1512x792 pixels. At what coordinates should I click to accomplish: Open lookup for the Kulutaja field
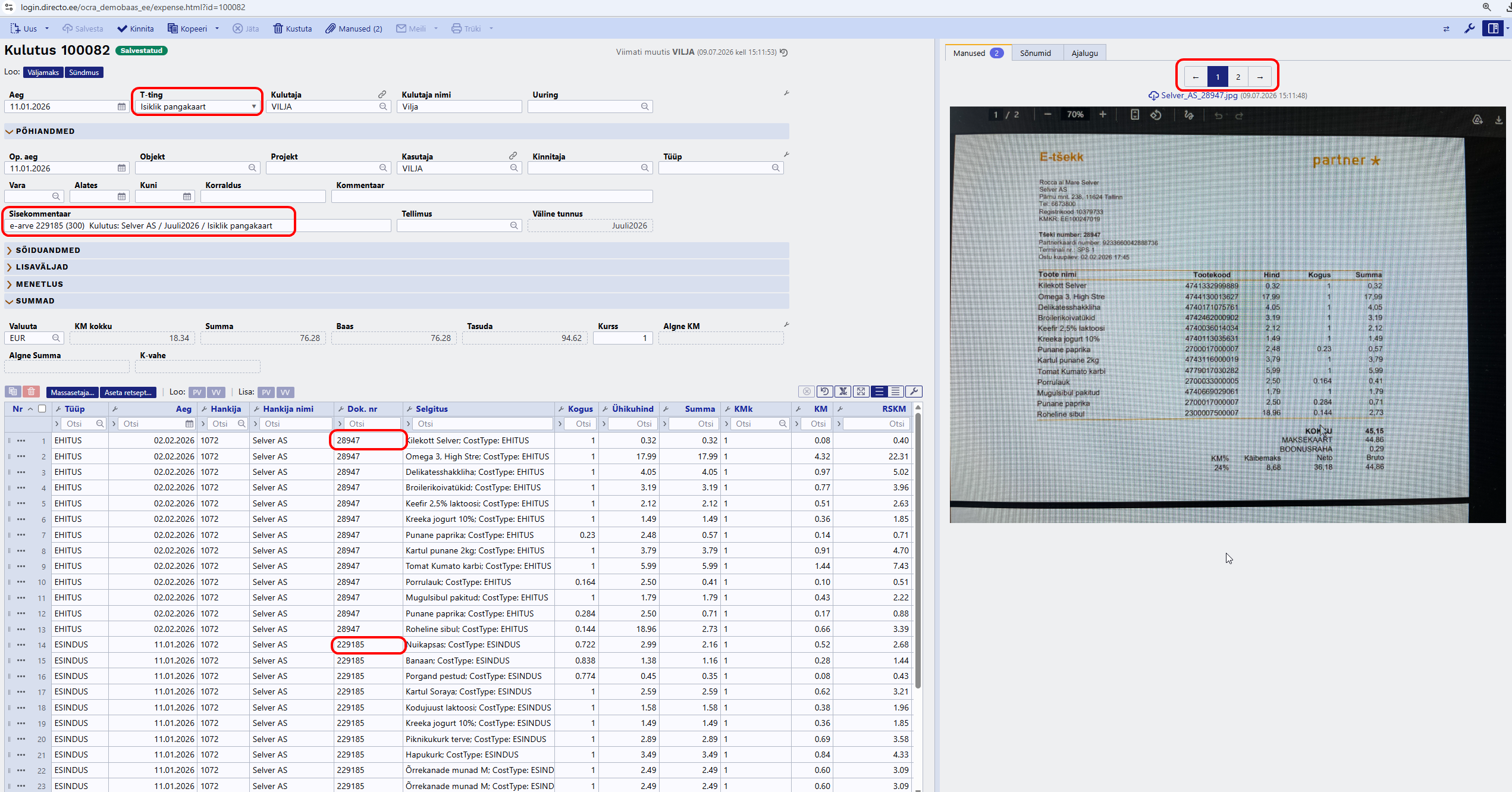[384, 107]
